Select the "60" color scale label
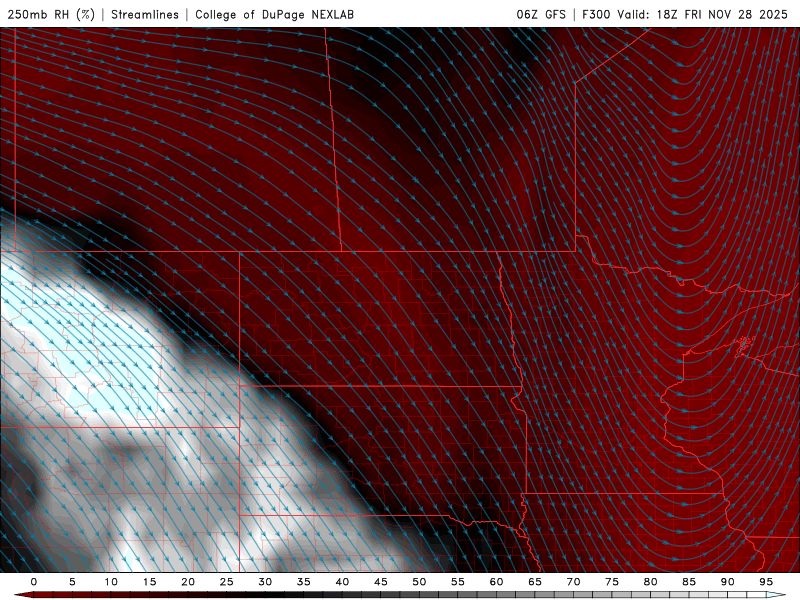This screenshot has height=600, width=800. point(496,582)
